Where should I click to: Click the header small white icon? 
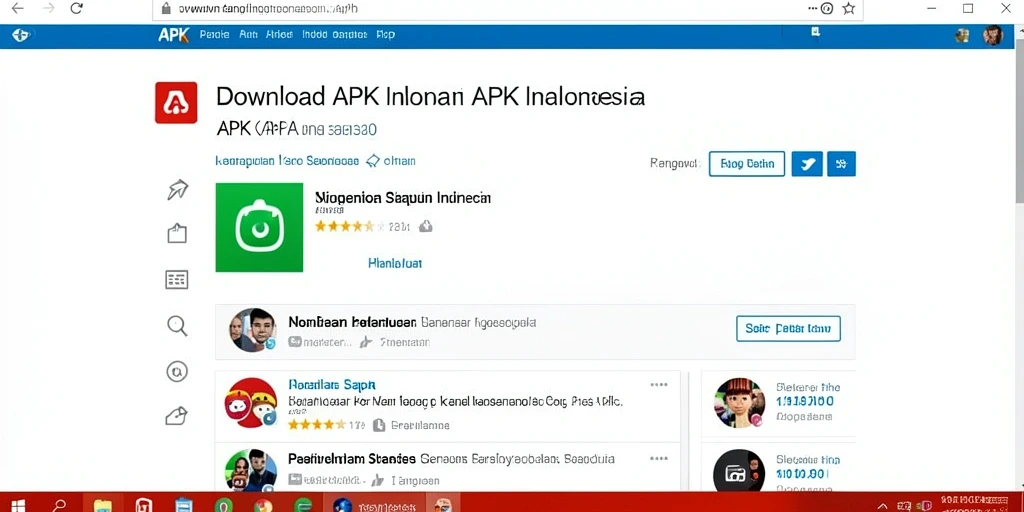coord(815,31)
